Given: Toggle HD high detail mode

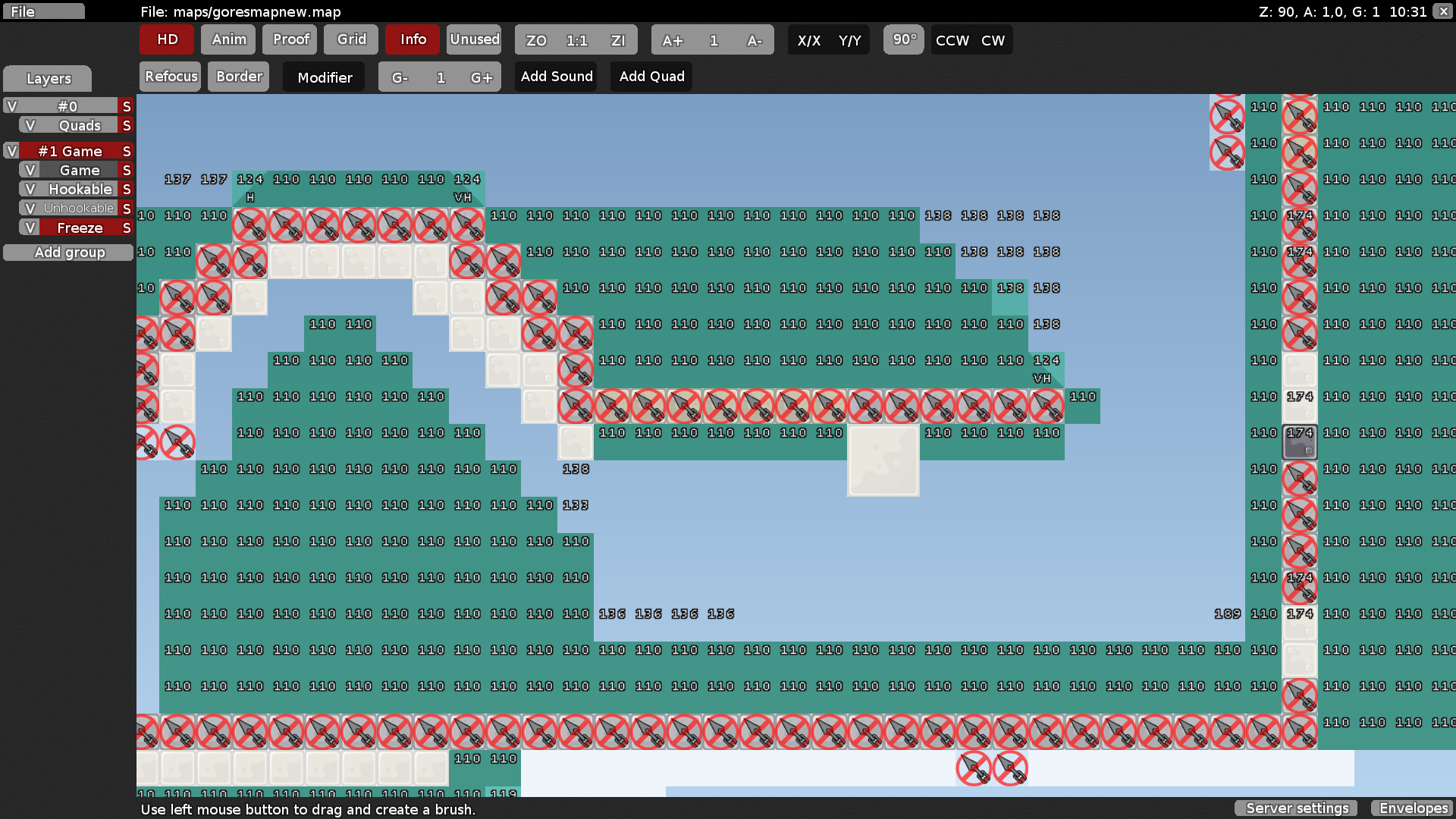Looking at the screenshot, I should click(x=167, y=39).
